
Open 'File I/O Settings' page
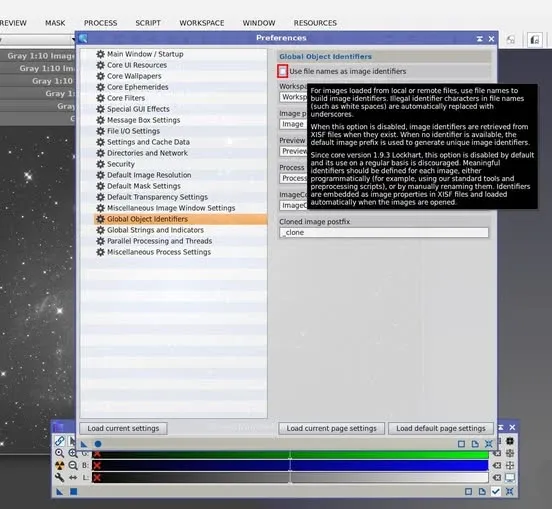point(133,131)
